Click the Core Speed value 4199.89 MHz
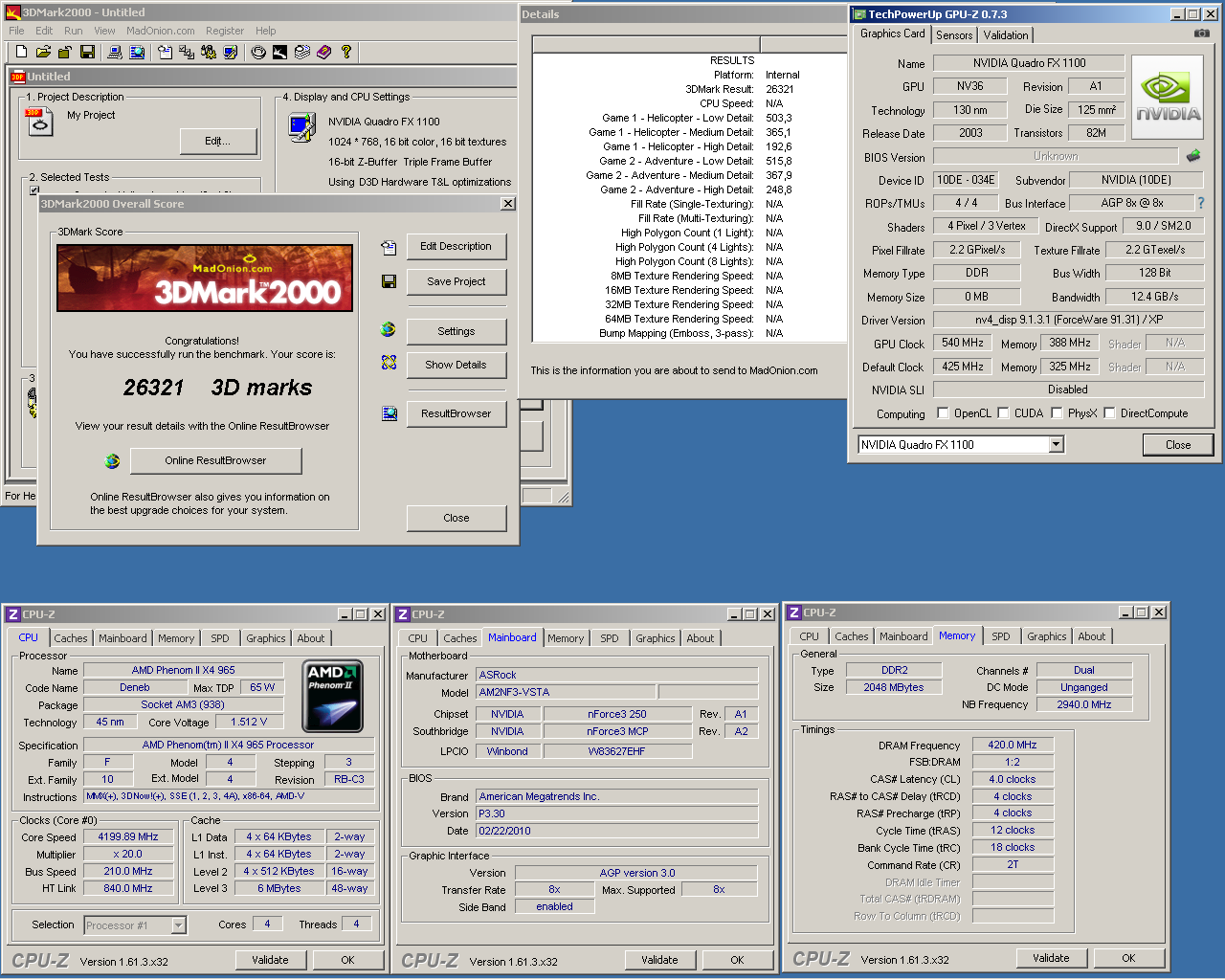Image resolution: width=1225 pixels, height=980 pixels. pos(128,836)
